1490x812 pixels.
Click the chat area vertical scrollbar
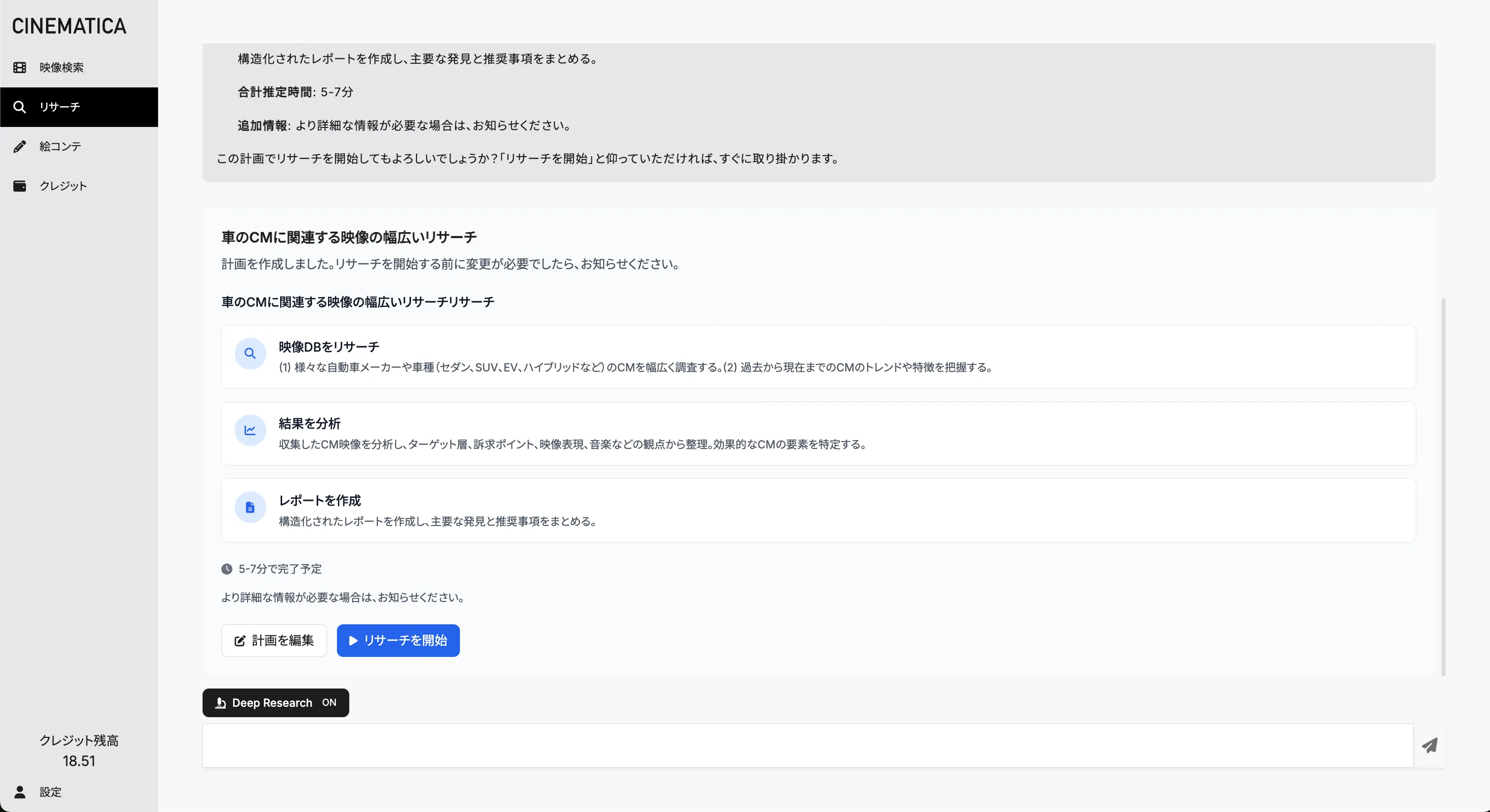tap(1444, 487)
